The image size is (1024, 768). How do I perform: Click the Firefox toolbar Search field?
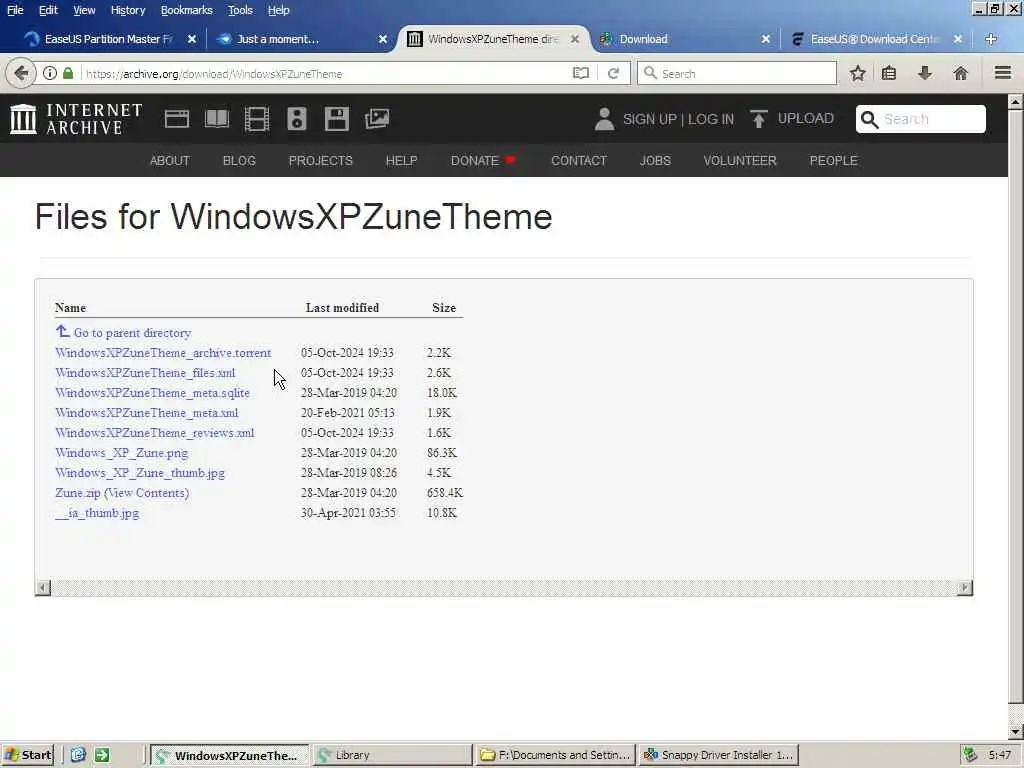[x=737, y=73]
